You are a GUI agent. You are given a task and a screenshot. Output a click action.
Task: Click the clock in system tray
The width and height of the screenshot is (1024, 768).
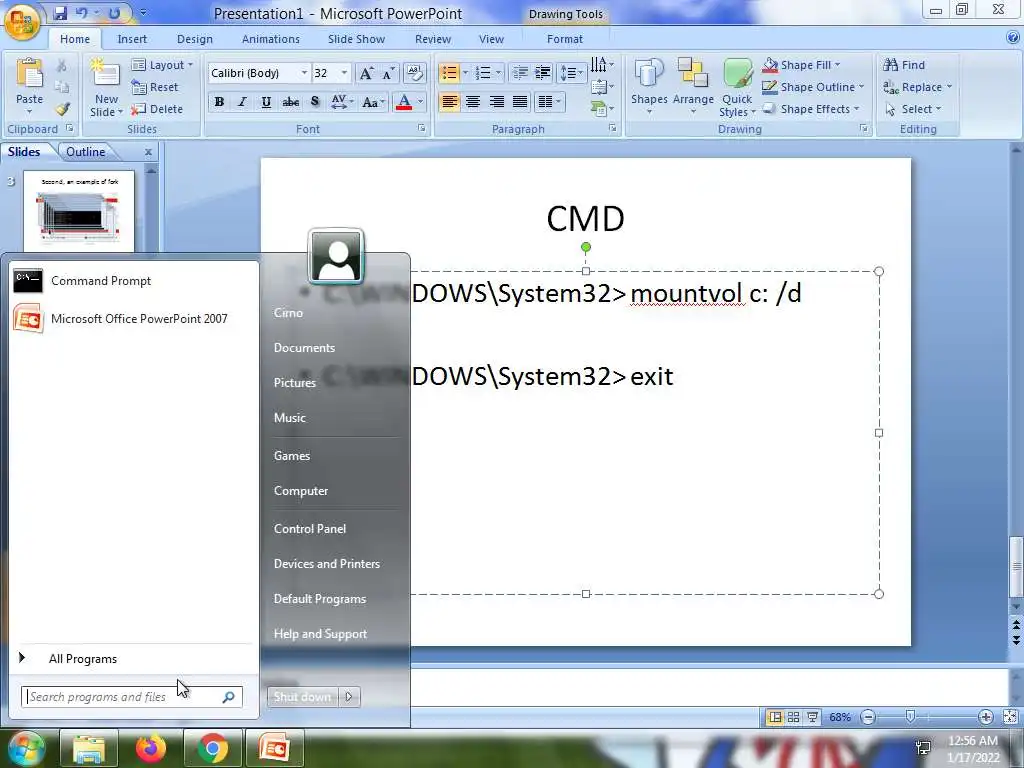973,748
